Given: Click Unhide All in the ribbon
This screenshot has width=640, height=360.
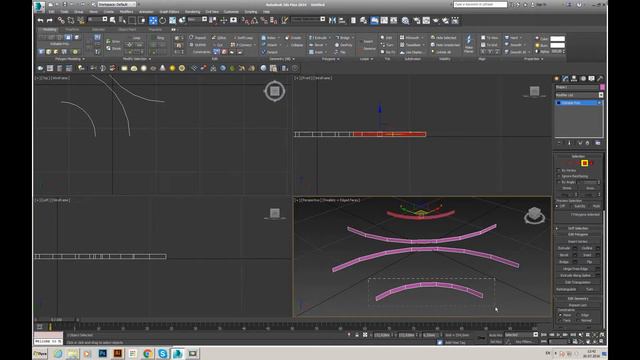Looking at the screenshot, I should 442,52.
